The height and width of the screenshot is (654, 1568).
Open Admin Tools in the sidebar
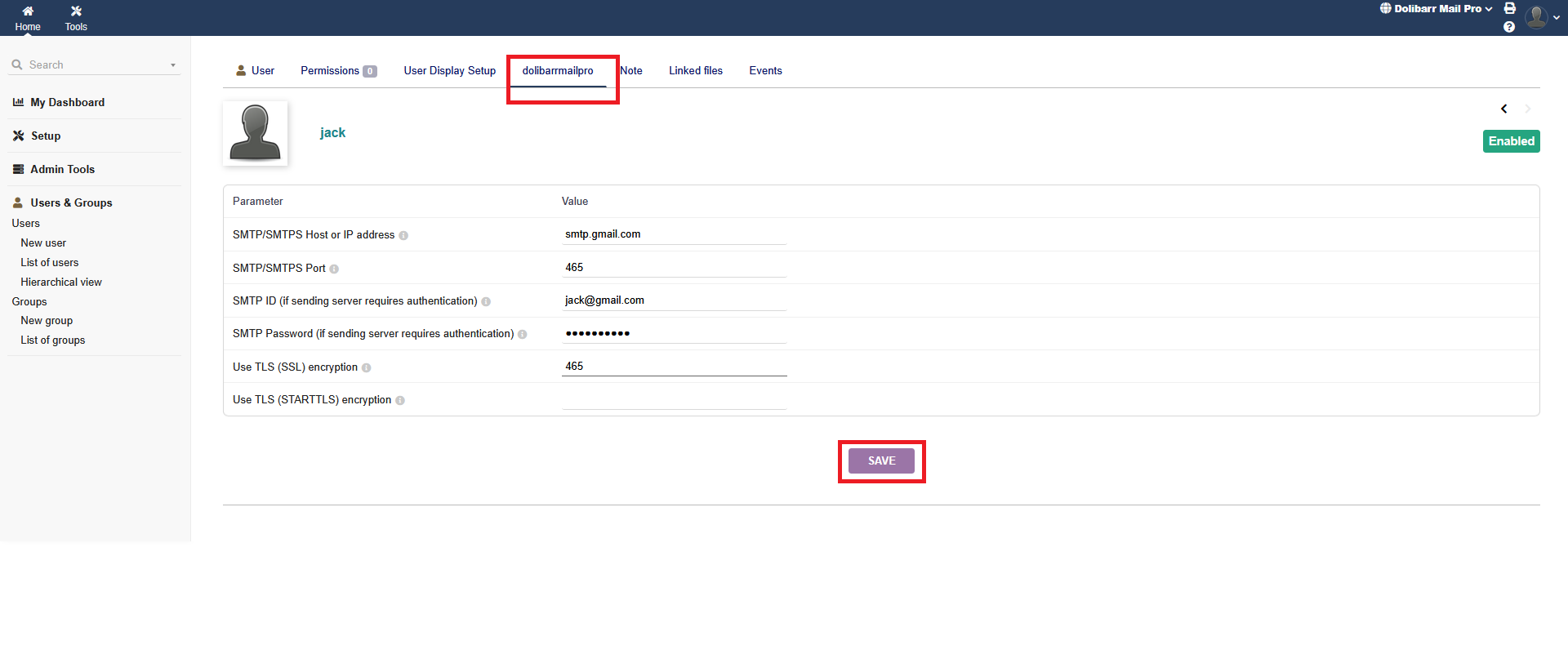[62, 169]
